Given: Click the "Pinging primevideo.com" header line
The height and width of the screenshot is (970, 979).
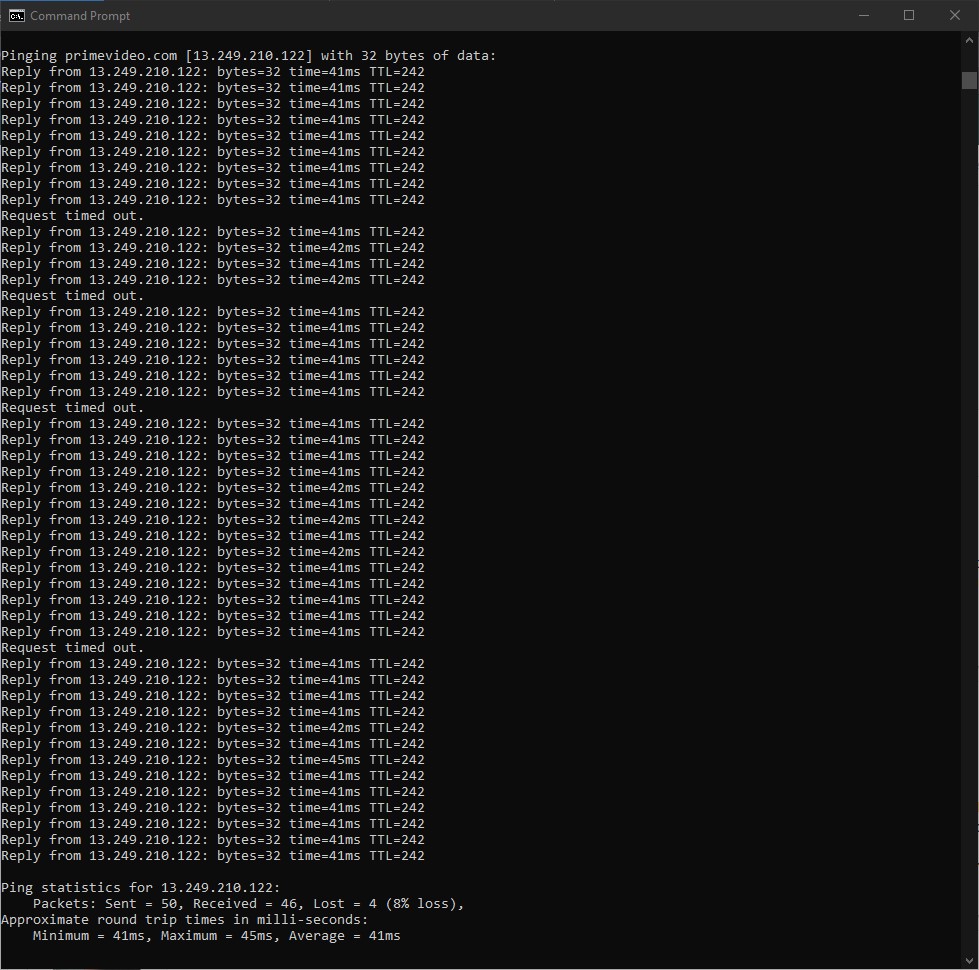Looking at the screenshot, I should click(248, 56).
